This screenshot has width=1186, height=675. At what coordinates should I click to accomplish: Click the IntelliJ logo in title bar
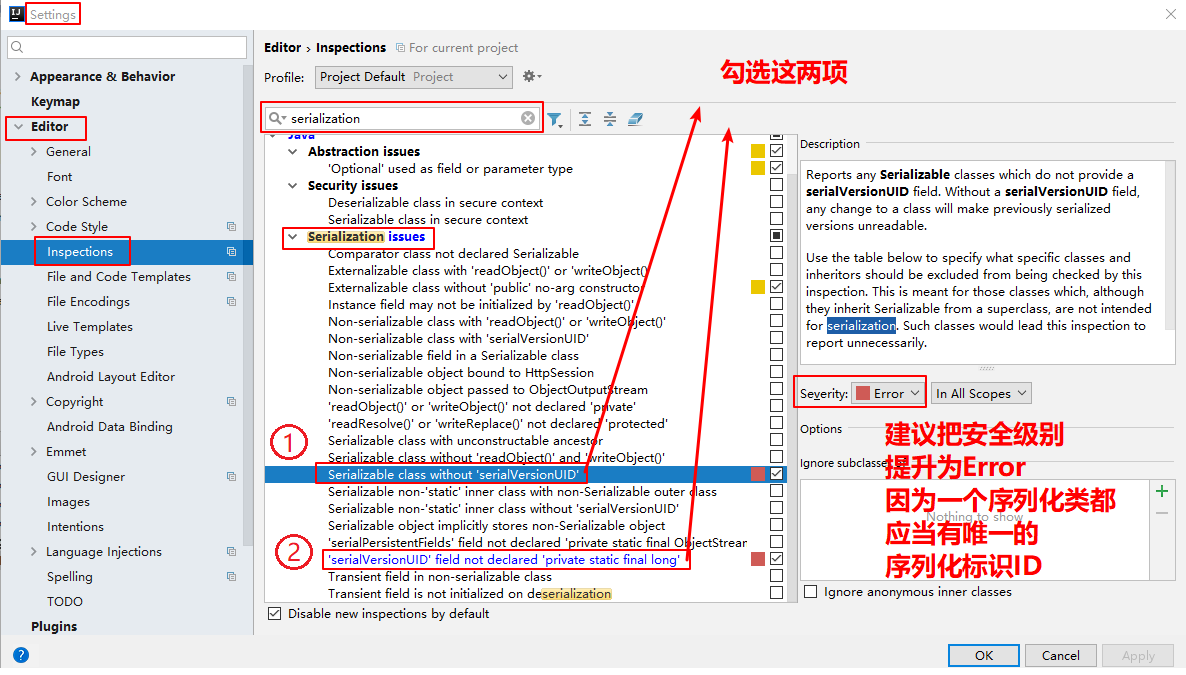click(17, 14)
